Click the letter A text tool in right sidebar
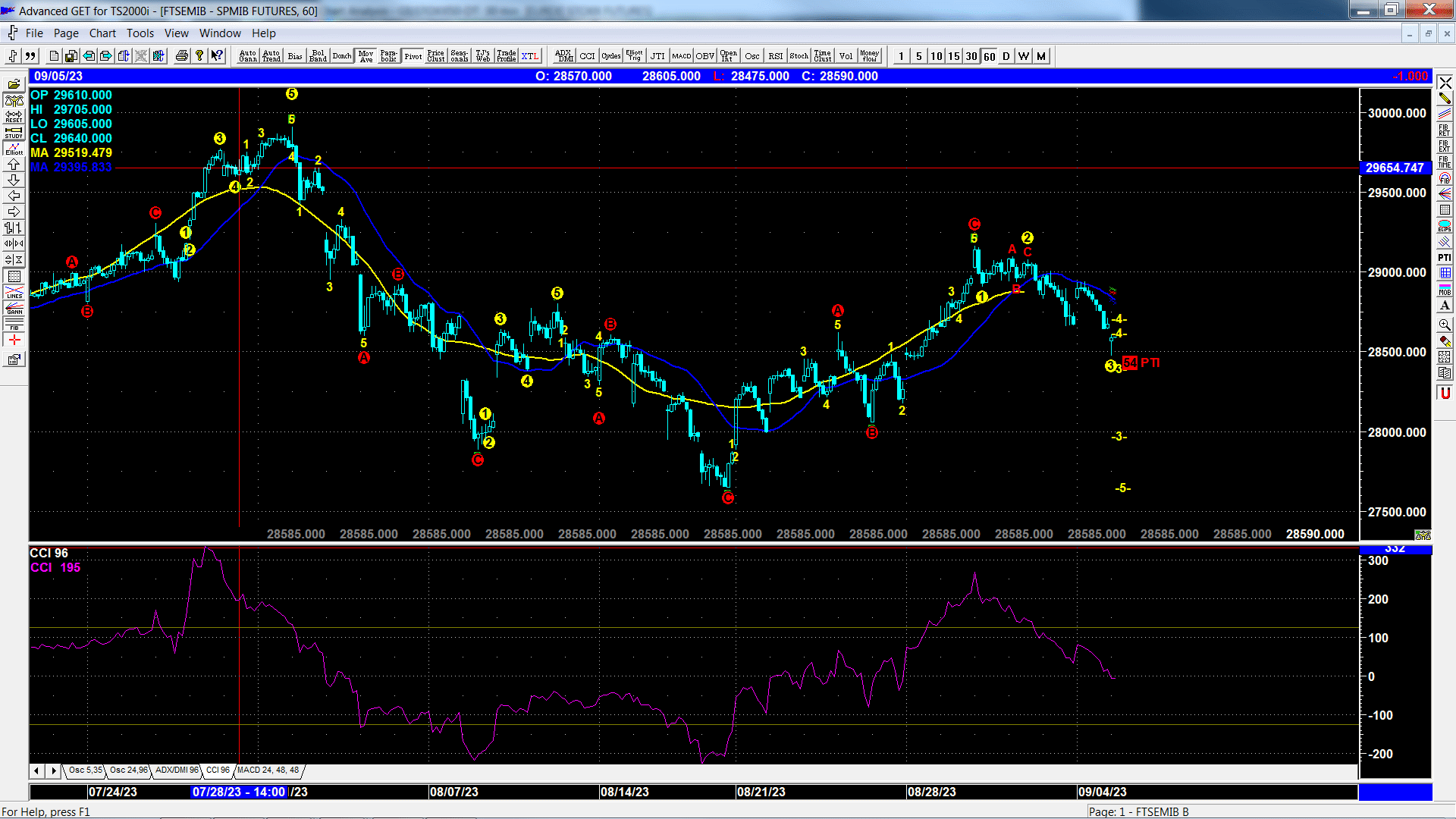This screenshot has width=1456, height=819. click(1445, 305)
